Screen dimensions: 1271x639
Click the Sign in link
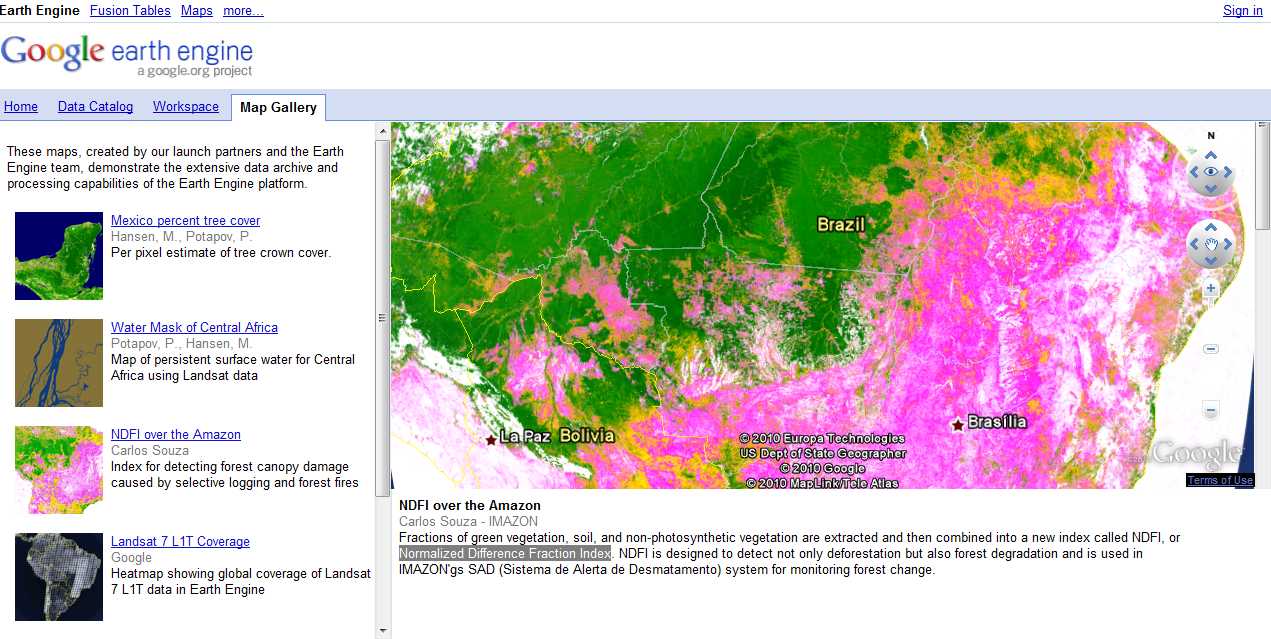tap(1242, 10)
